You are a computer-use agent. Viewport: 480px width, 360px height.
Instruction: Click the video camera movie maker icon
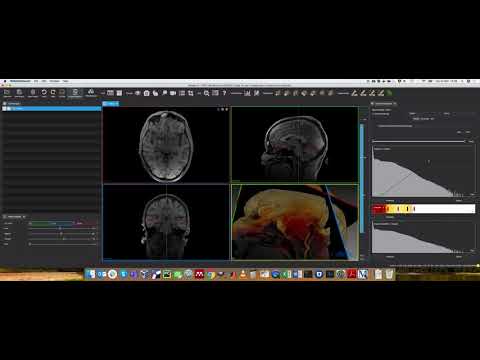coord(173,93)
